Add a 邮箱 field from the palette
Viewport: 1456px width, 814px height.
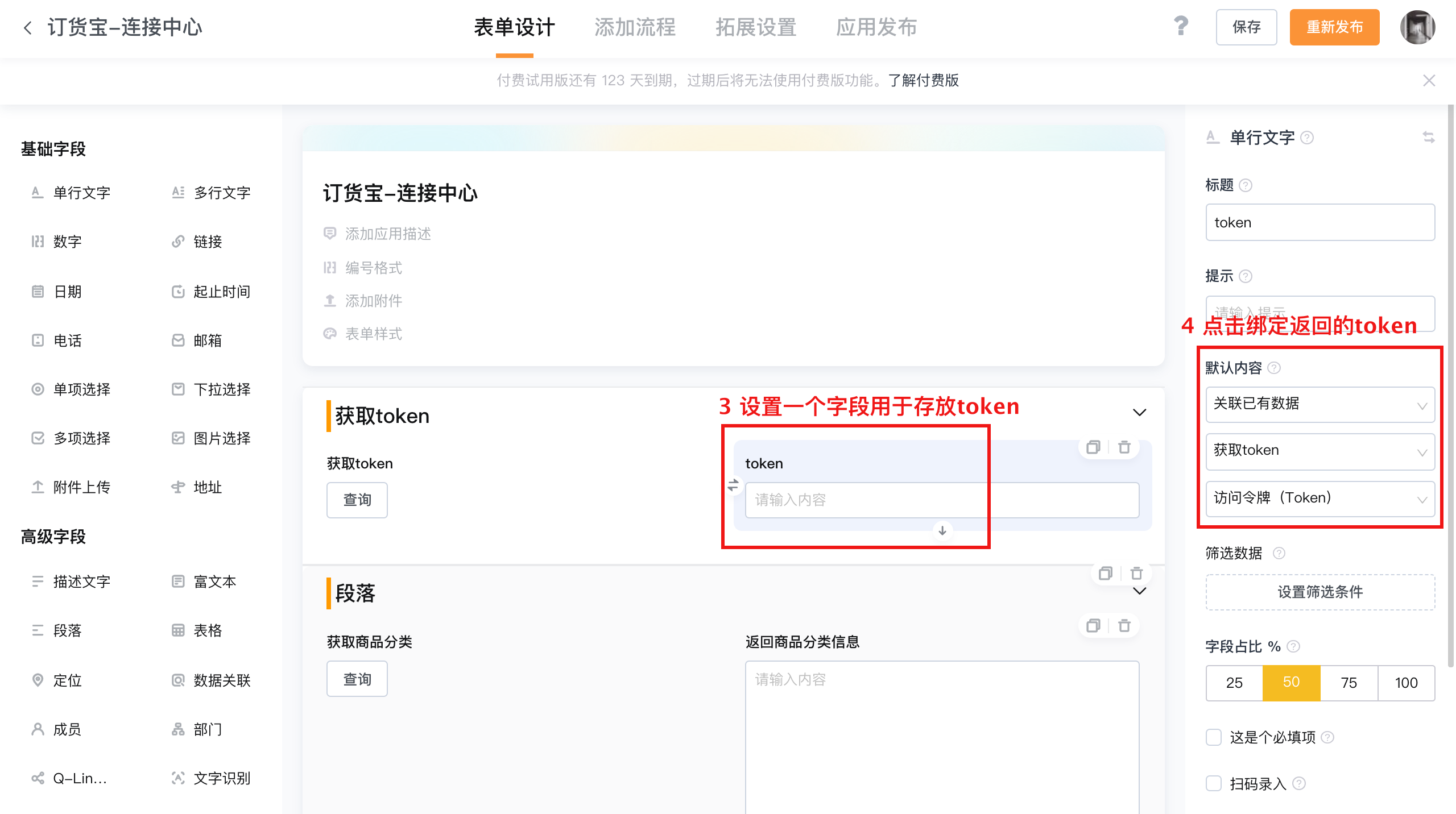pyautogui.click(x=197, y=340)
